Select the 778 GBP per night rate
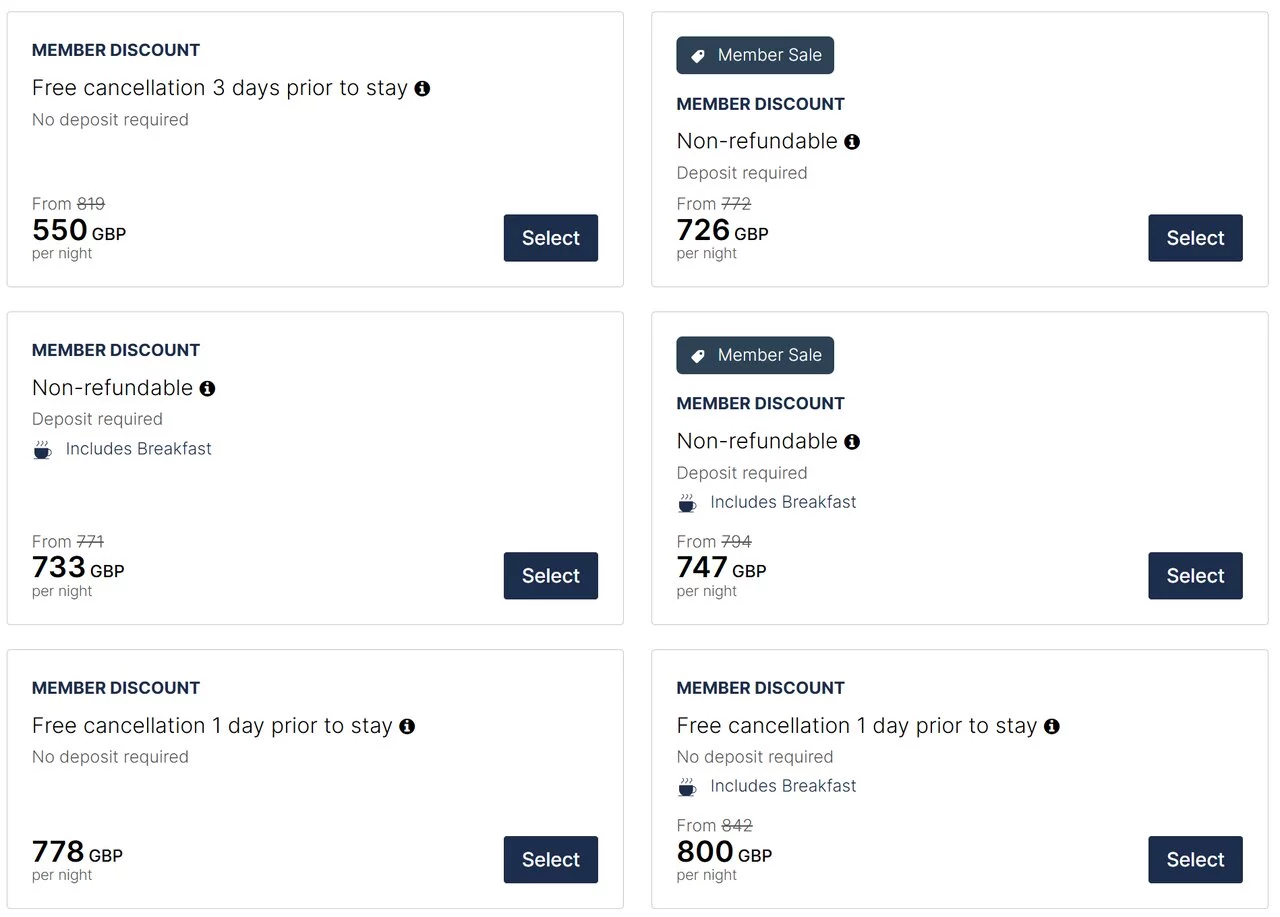The image size is (1280, 917). 551,860
